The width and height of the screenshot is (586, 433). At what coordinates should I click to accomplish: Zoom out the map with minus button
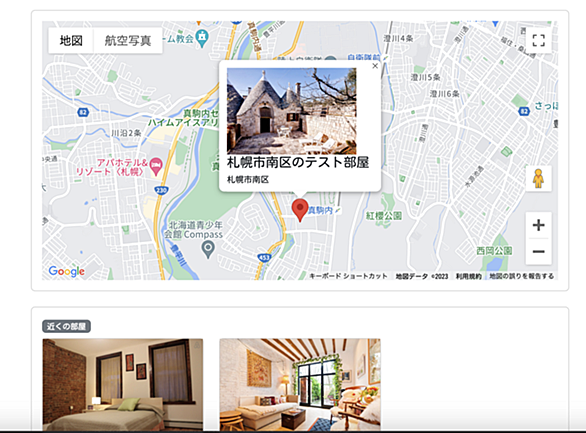coord(539,251)
